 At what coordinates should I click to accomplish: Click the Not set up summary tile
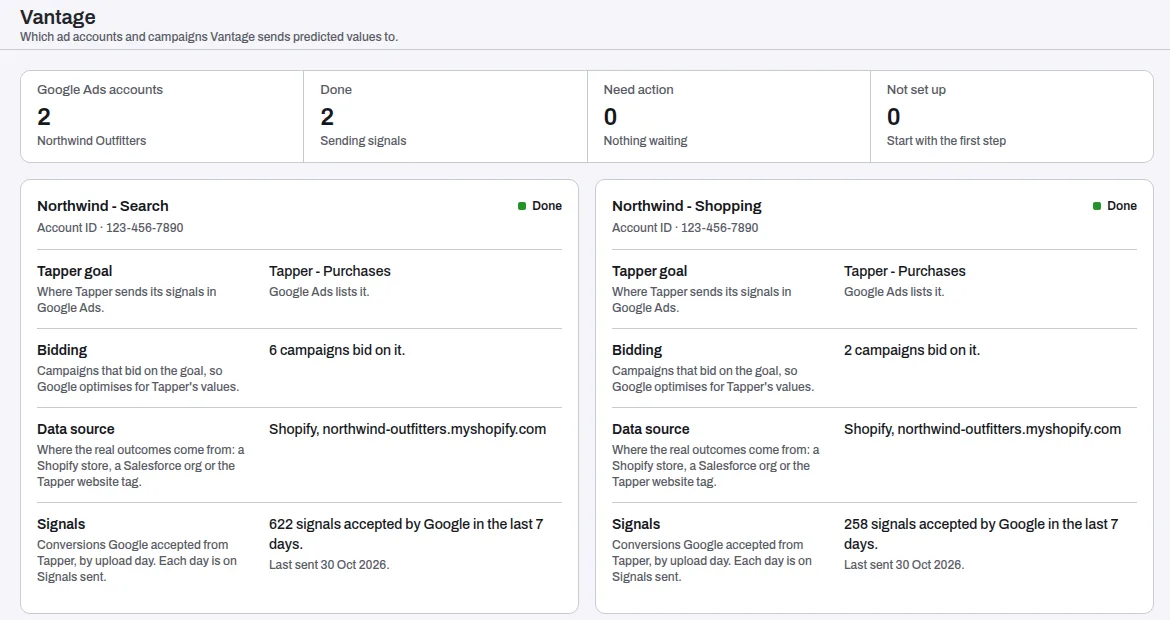point(1012,116)
